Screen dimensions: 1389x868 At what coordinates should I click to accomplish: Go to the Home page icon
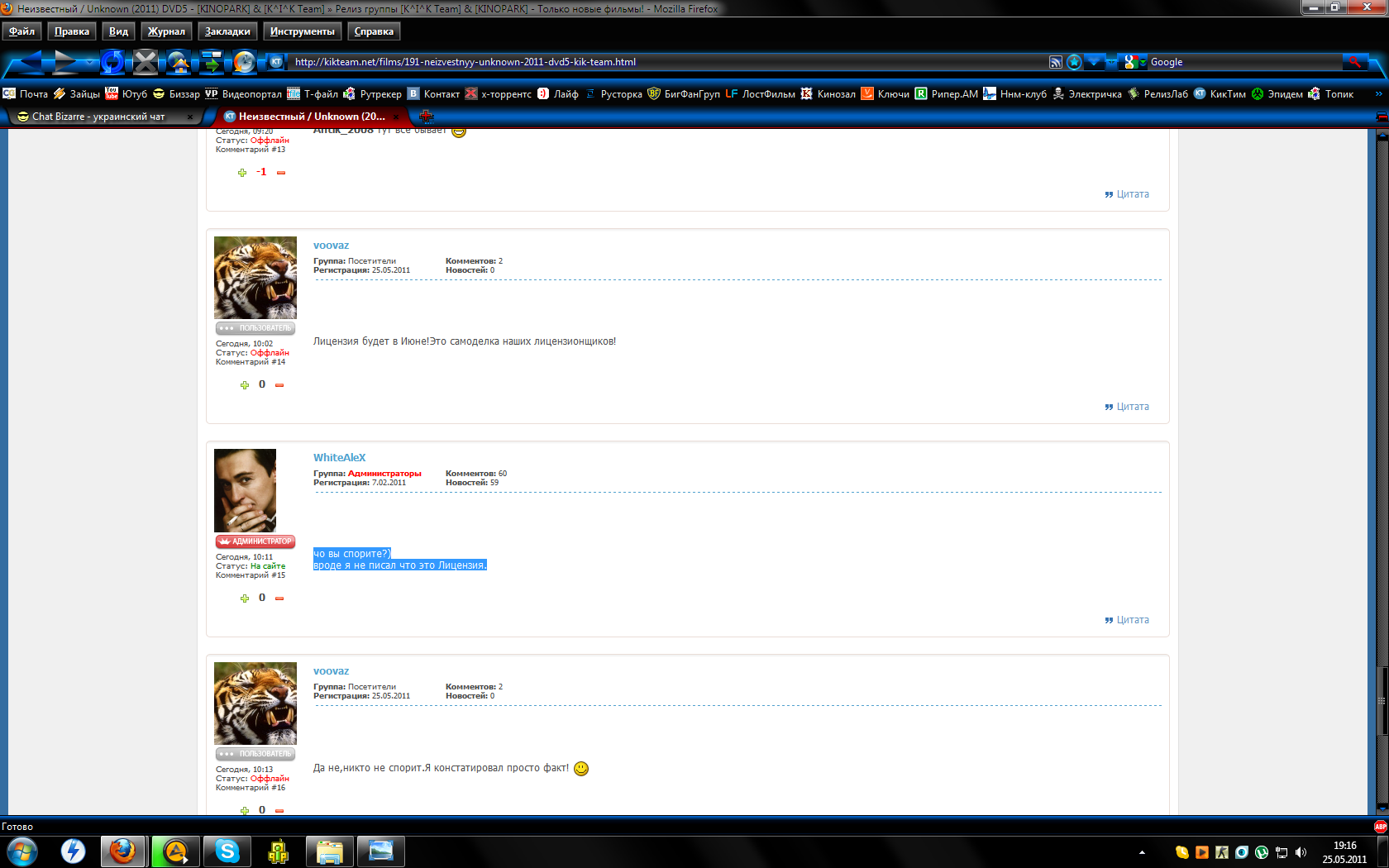point(179,61)
